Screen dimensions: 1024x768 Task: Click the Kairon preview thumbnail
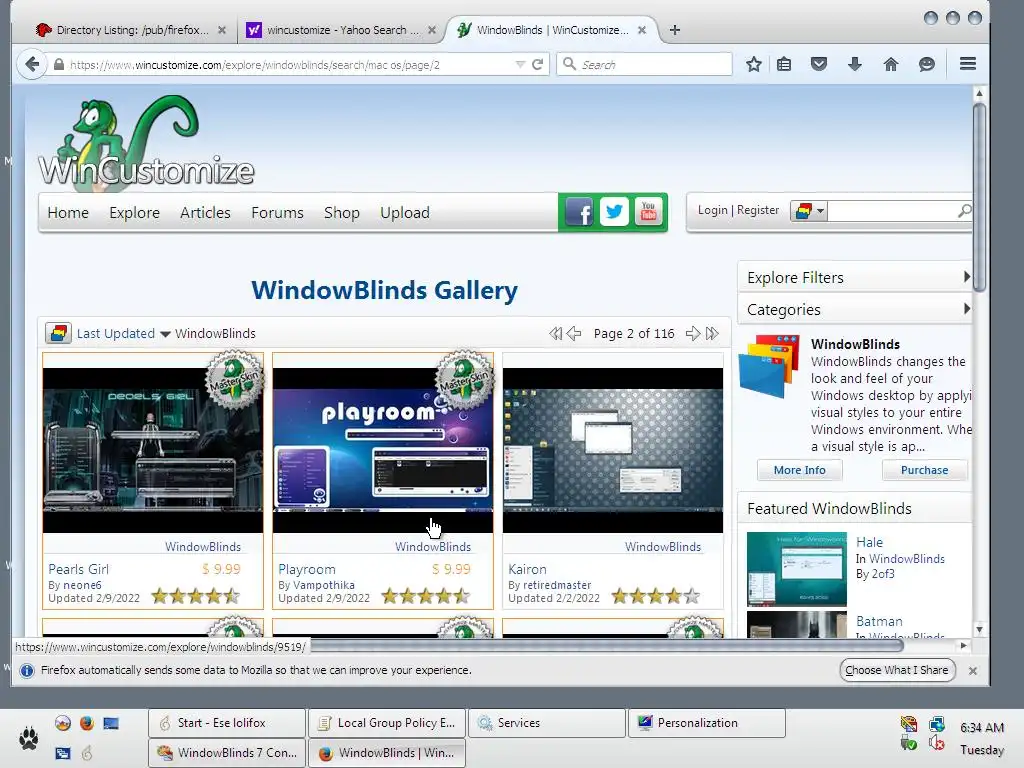(x=613, y=451)
